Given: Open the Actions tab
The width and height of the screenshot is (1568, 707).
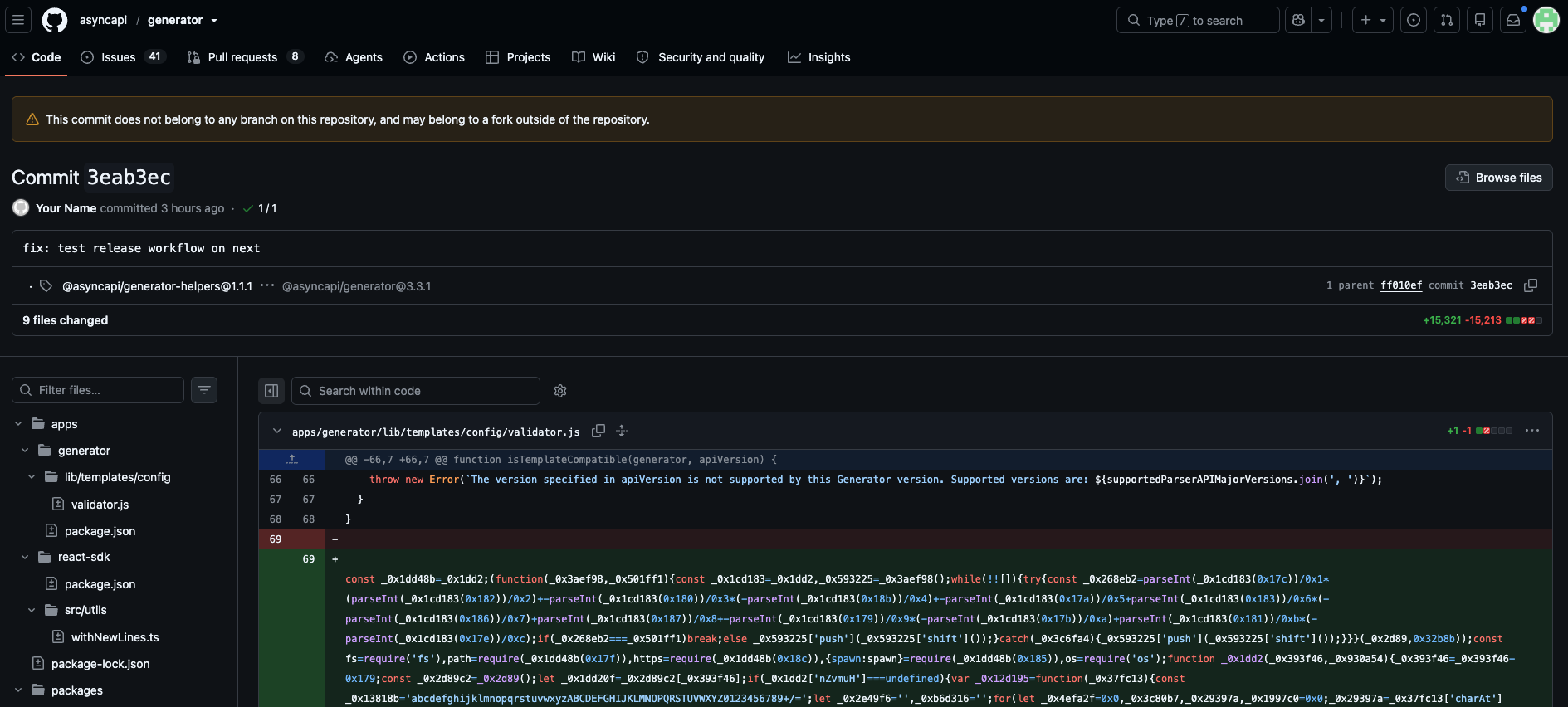Looking at the screenshot, I should [434, 57].
